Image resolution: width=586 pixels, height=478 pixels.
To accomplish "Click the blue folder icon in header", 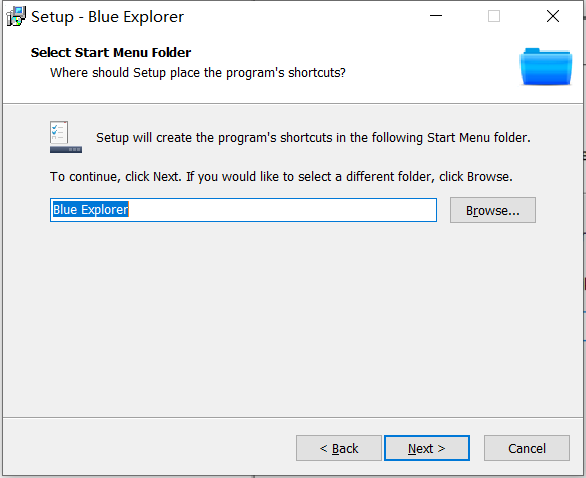I will [546, 67].
